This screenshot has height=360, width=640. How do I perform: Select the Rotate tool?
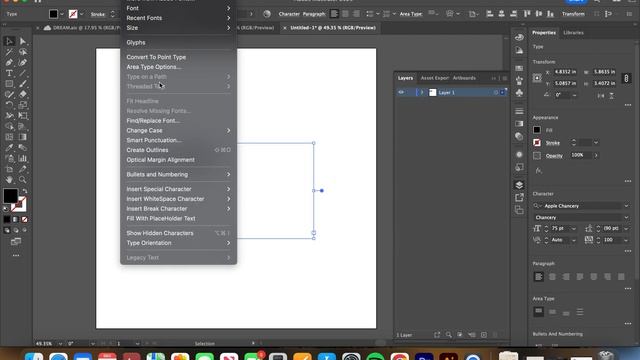click(x=9, y=105)
